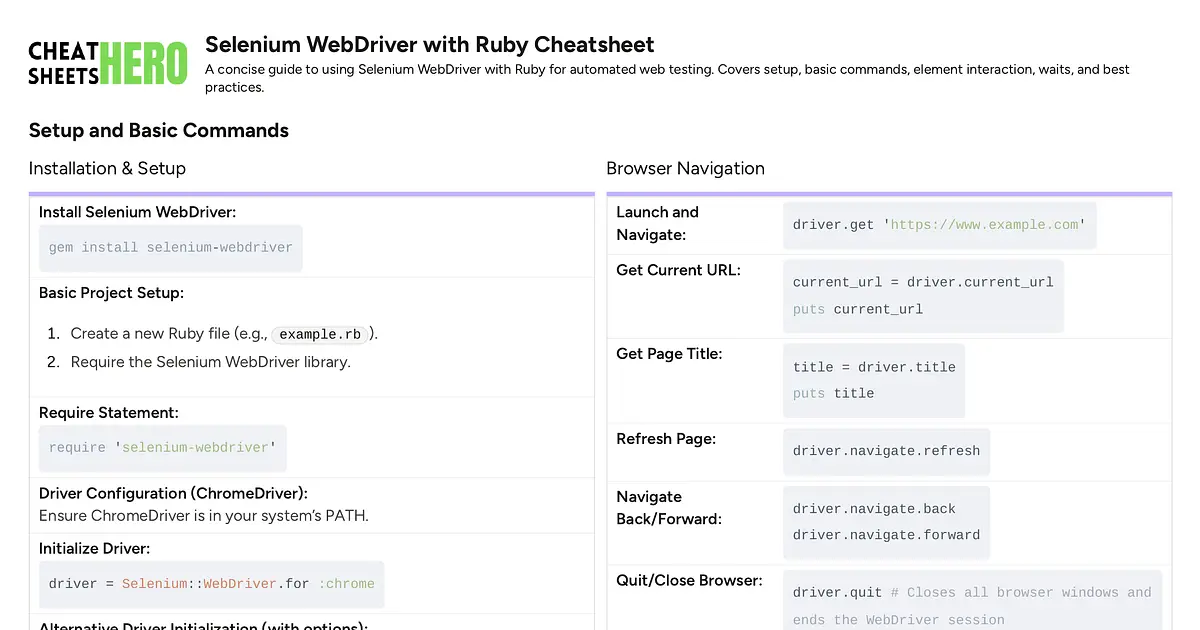Click the Setup and Basic Commands heading
The height and width of the screenshot is (630, 1200).
pos(158,130)
